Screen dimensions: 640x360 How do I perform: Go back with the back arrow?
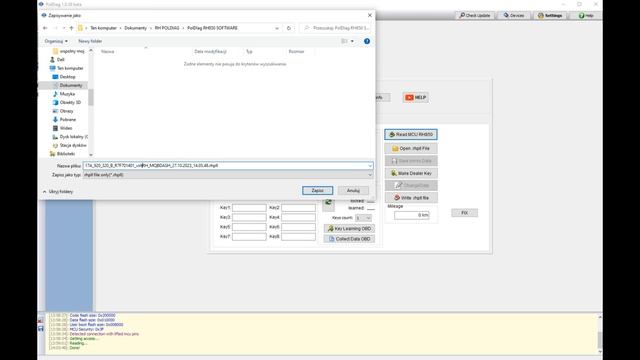(45, 28)
